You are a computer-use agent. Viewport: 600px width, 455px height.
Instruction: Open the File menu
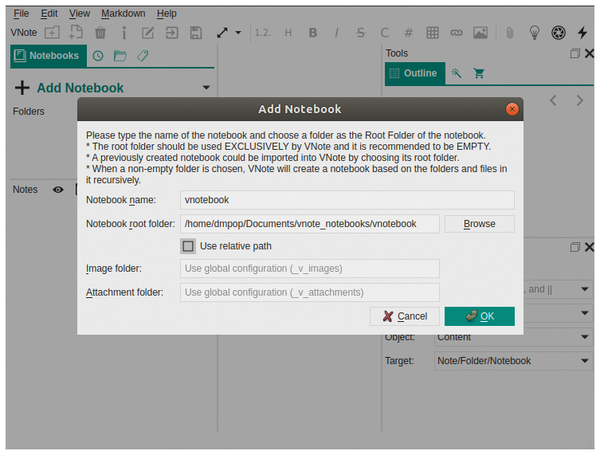21,14
